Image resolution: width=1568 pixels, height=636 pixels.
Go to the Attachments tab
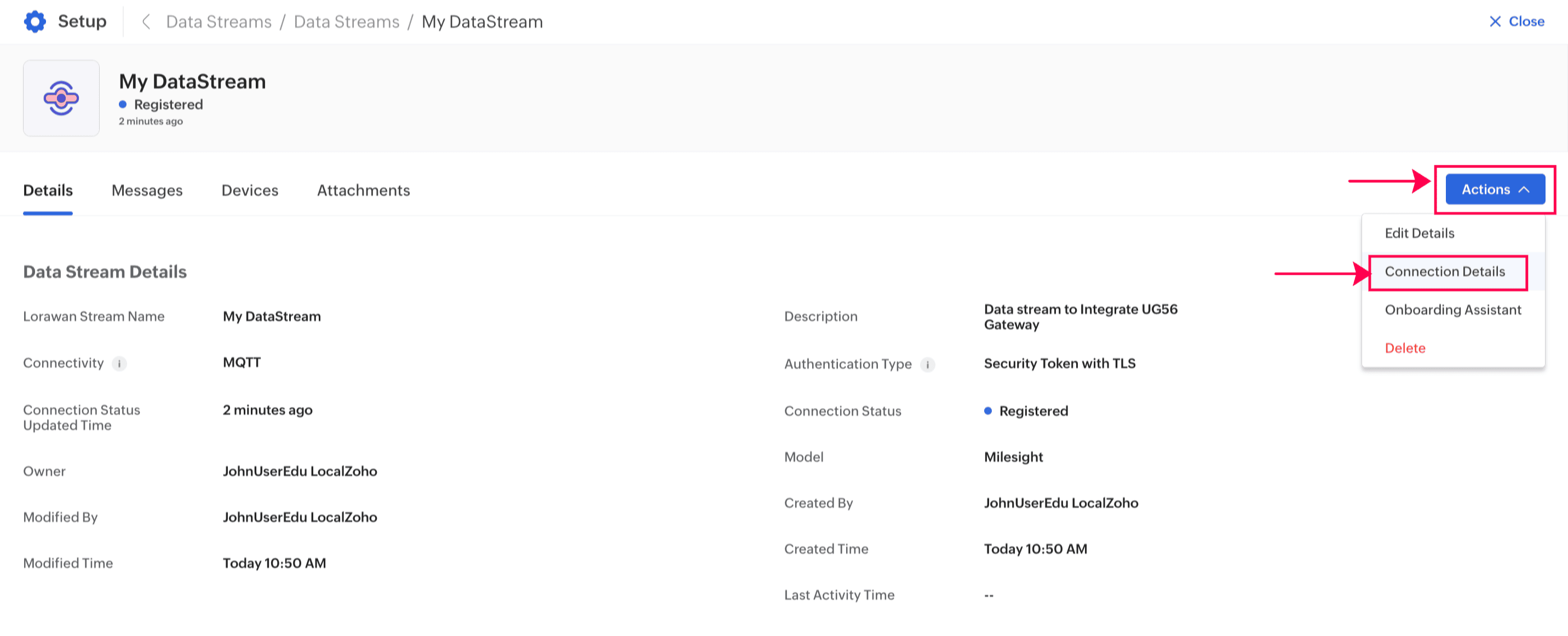point(363,190)
